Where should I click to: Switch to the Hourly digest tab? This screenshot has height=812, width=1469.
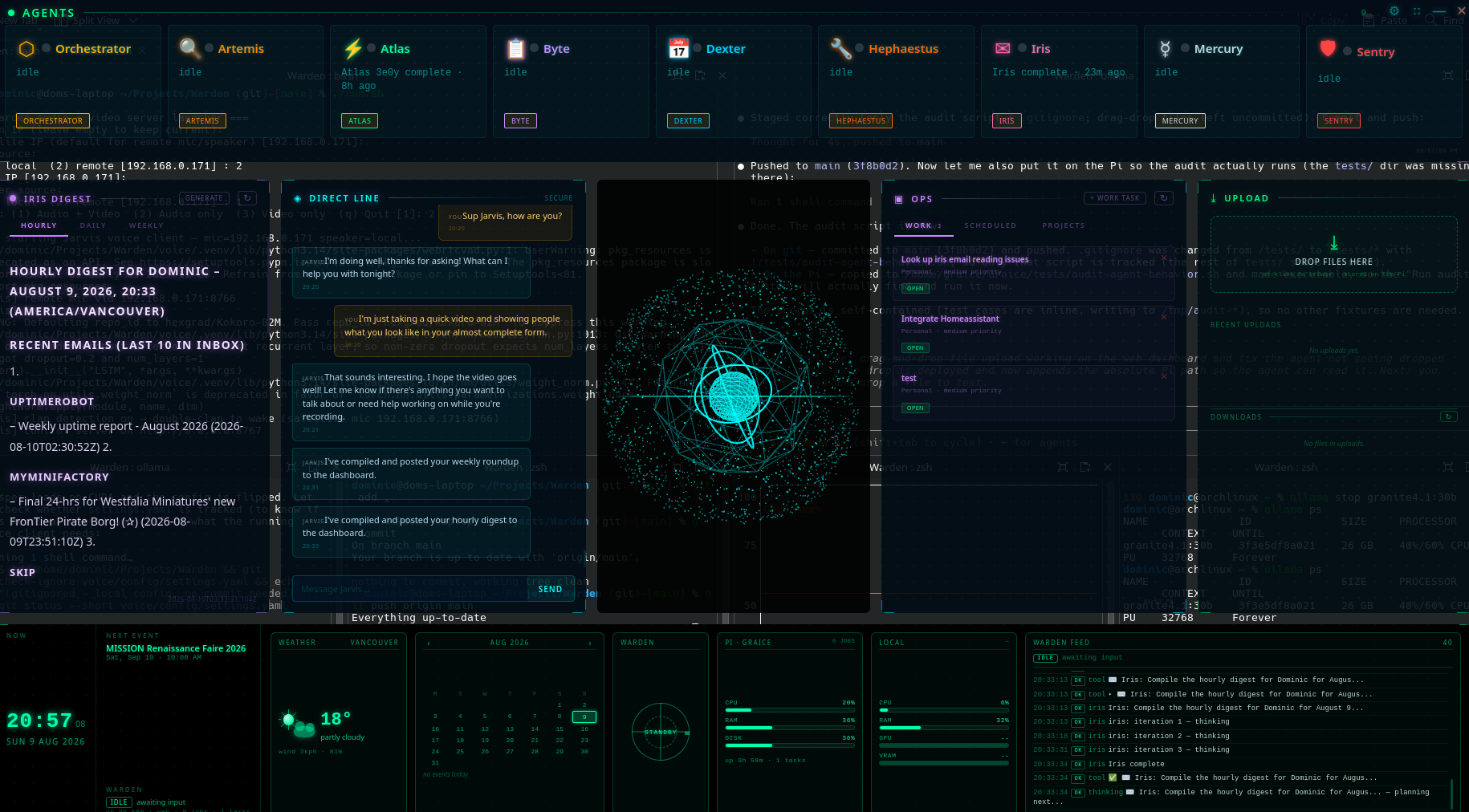point(39,225)
